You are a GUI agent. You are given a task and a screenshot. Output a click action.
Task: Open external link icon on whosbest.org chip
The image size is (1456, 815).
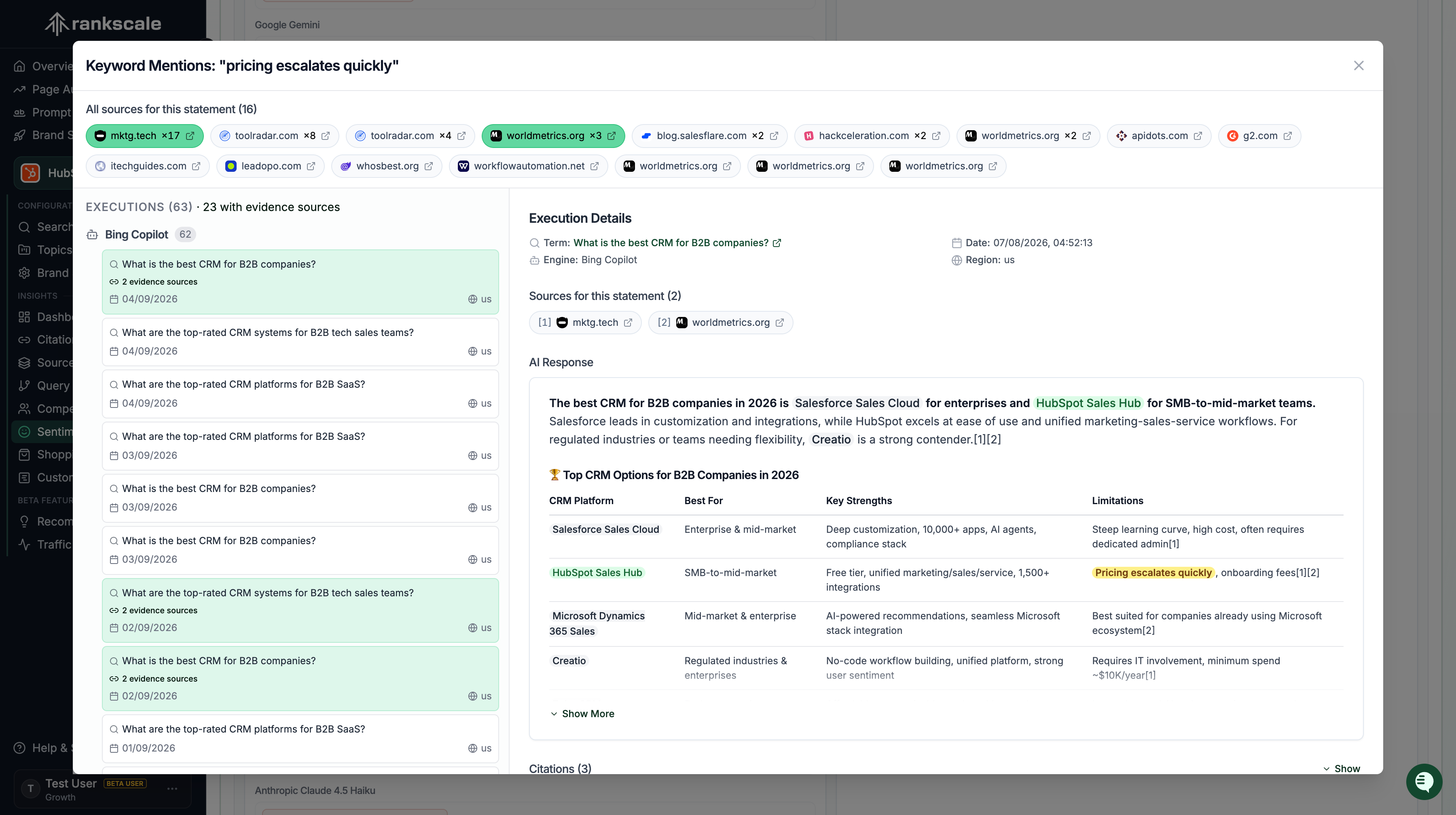tap(428, 166)
